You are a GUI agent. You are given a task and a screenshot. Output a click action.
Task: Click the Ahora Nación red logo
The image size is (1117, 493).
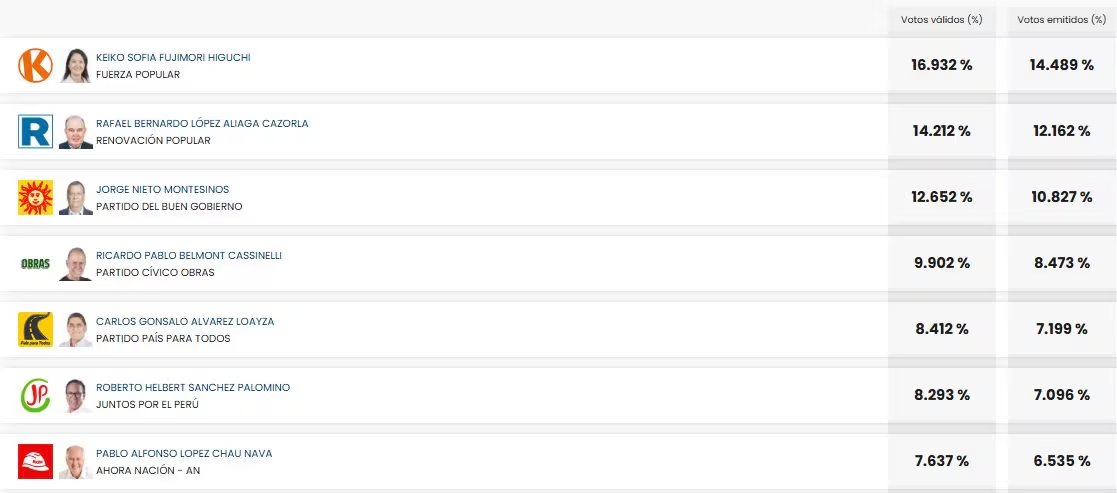35,462
